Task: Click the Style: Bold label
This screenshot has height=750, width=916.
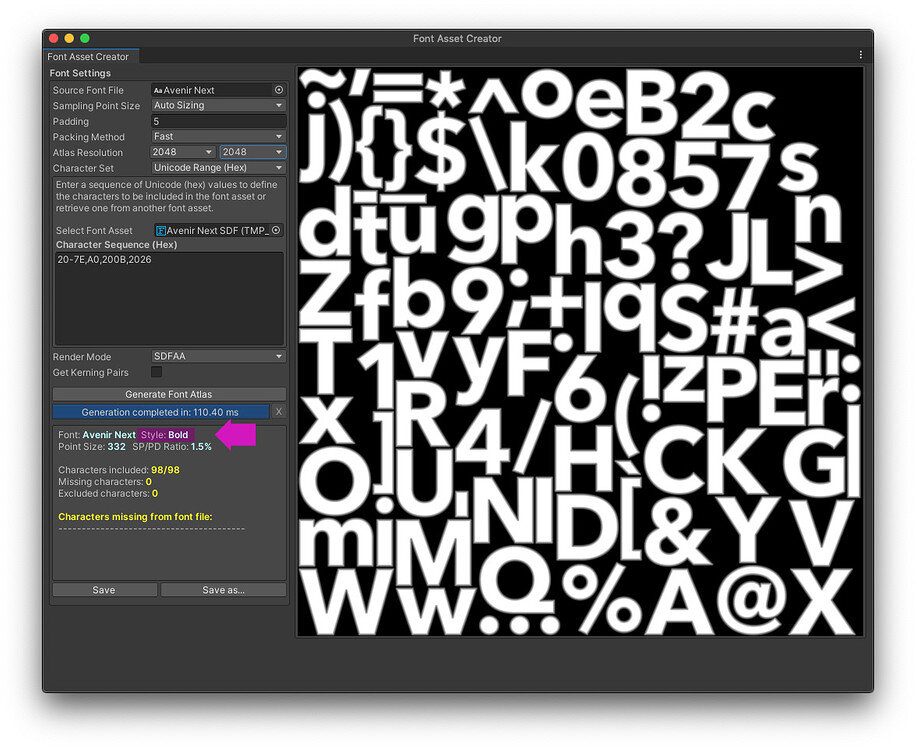Action: coord(165,435)
